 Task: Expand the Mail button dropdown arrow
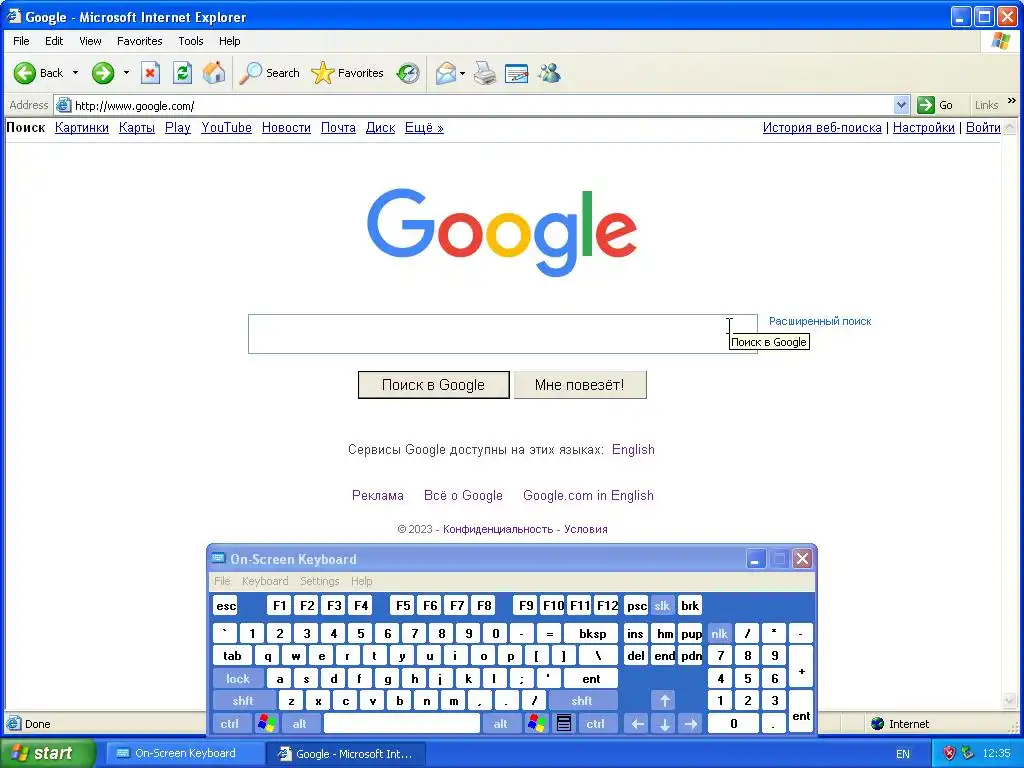[x=462, y=73]
